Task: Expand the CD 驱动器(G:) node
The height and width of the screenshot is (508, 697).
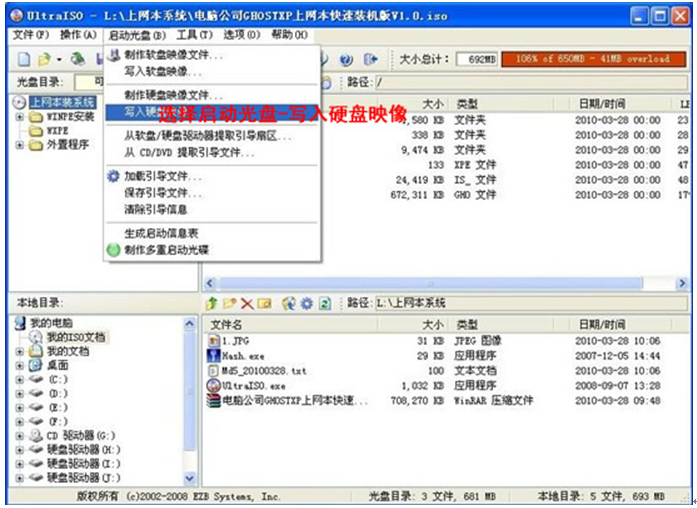Action: 20,436
